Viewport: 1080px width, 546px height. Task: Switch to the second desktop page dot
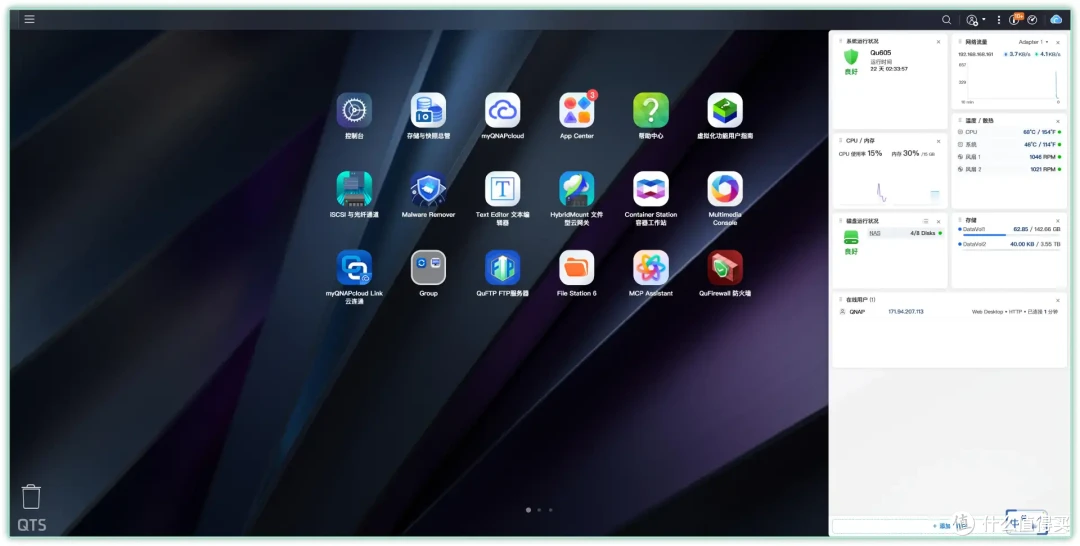tap(539, 510)
